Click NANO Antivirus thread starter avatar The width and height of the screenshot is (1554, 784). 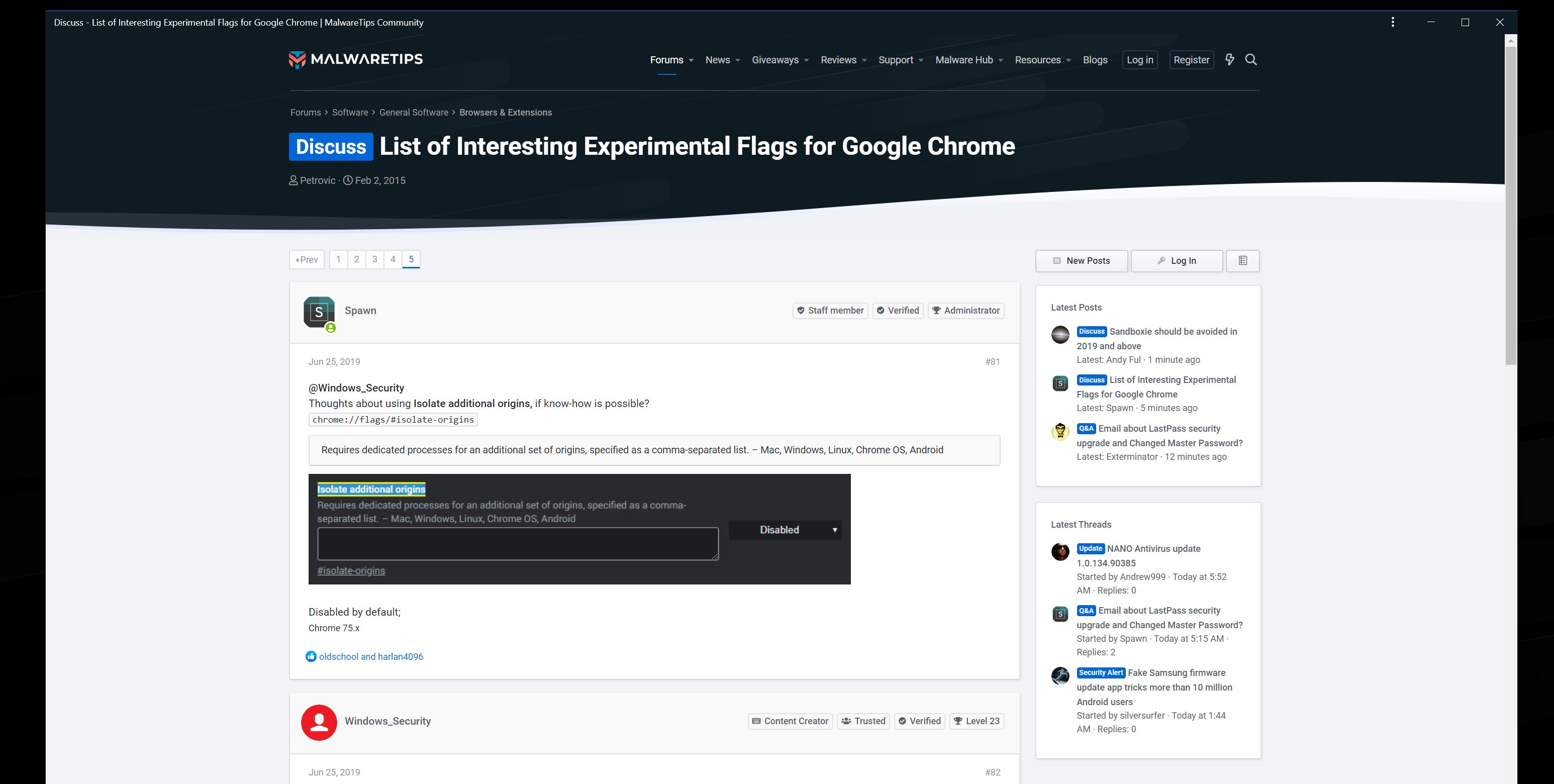pyautogui.click(x=1060, y=551)
